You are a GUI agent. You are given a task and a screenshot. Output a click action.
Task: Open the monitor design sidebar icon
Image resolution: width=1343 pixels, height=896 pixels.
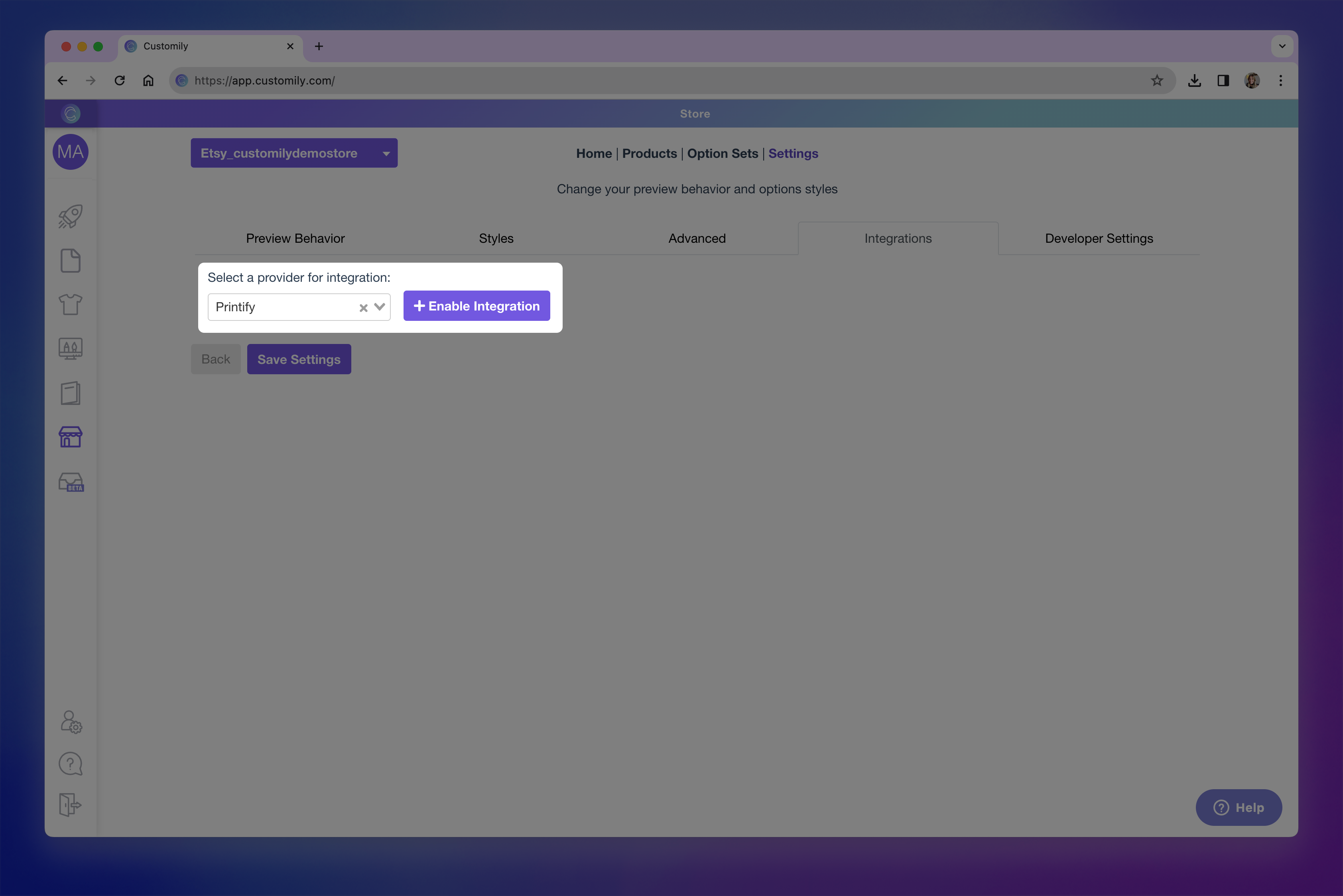(70, 348)
